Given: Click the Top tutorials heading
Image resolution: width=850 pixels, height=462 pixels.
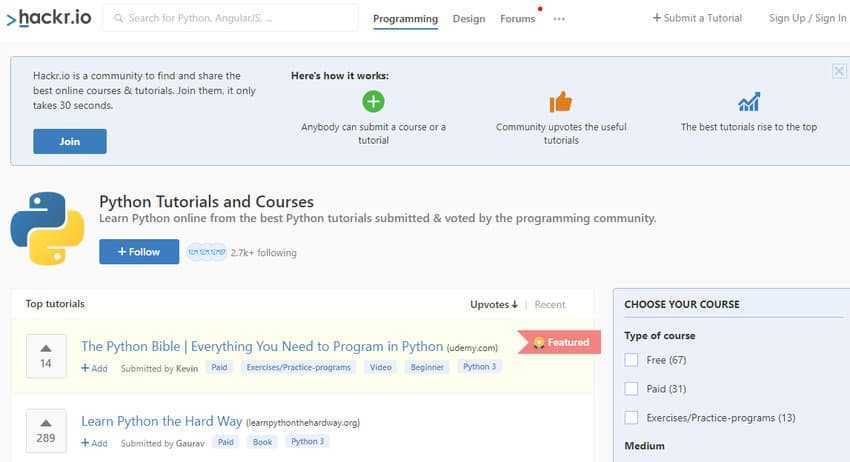Looking at the screenshot, I should point(55,304).
